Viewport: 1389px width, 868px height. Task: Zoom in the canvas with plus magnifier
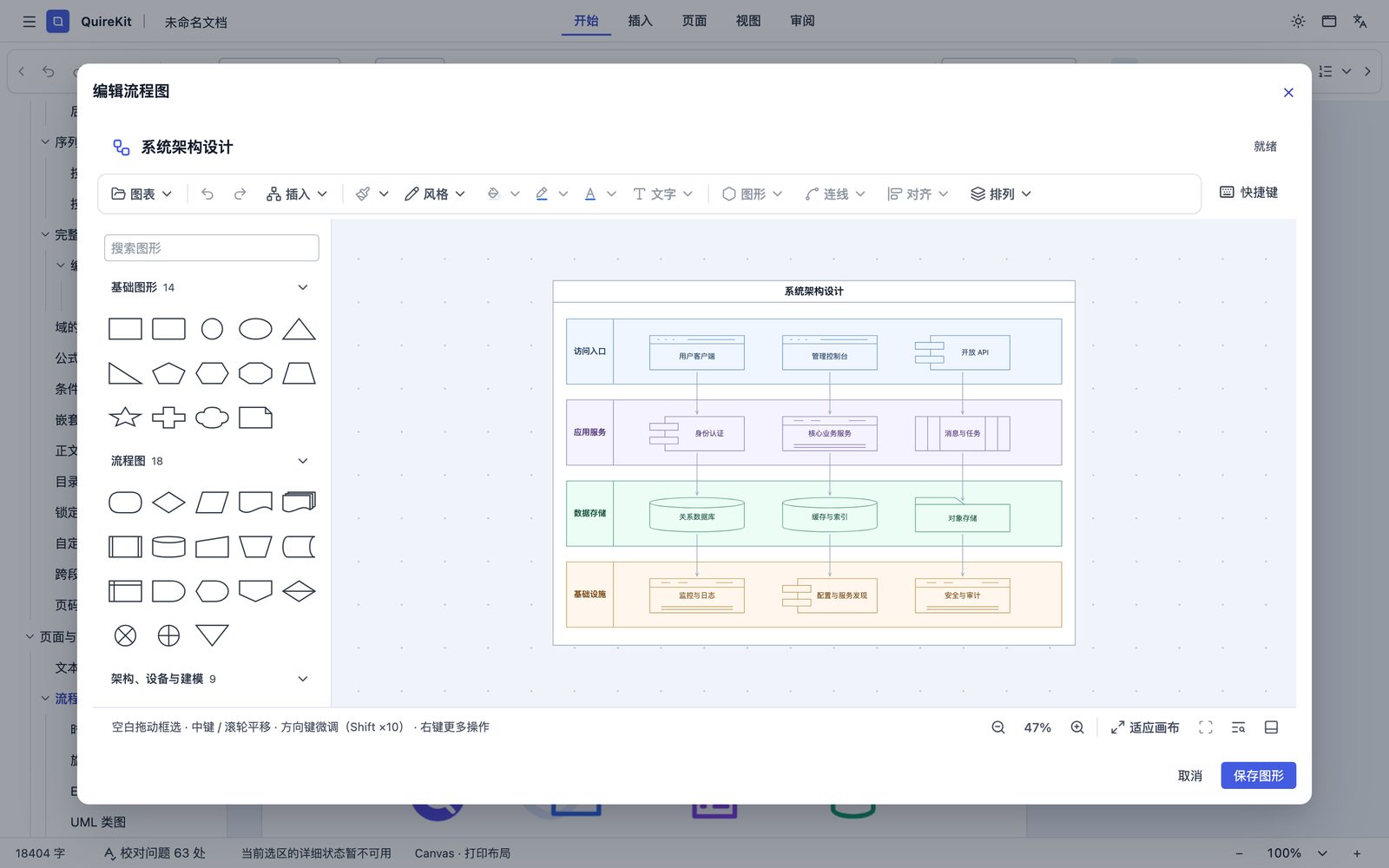click(x=1077, y=727)
